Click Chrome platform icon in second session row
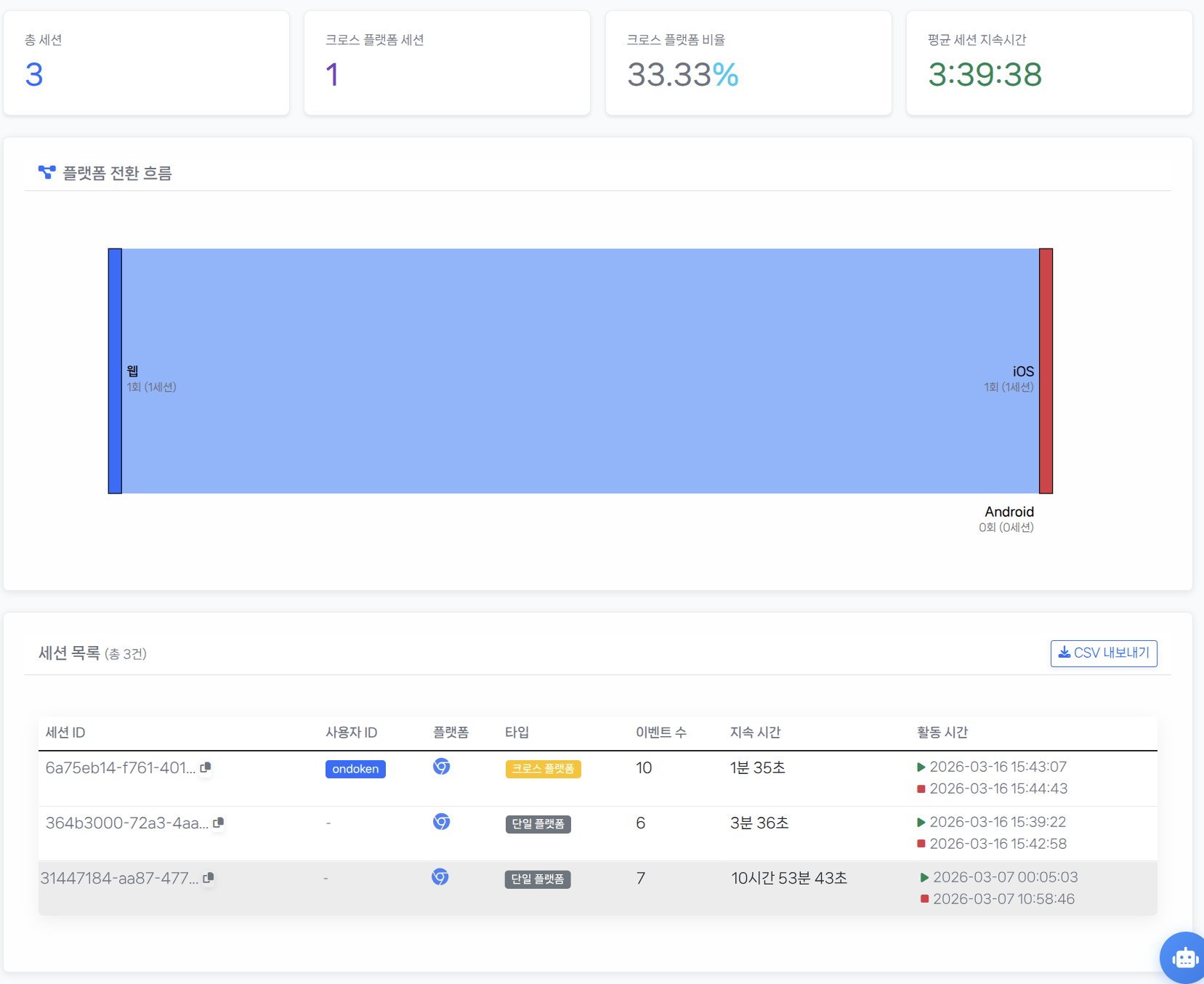This screenshot has height=984, width=1204. (x=441, y=822)
